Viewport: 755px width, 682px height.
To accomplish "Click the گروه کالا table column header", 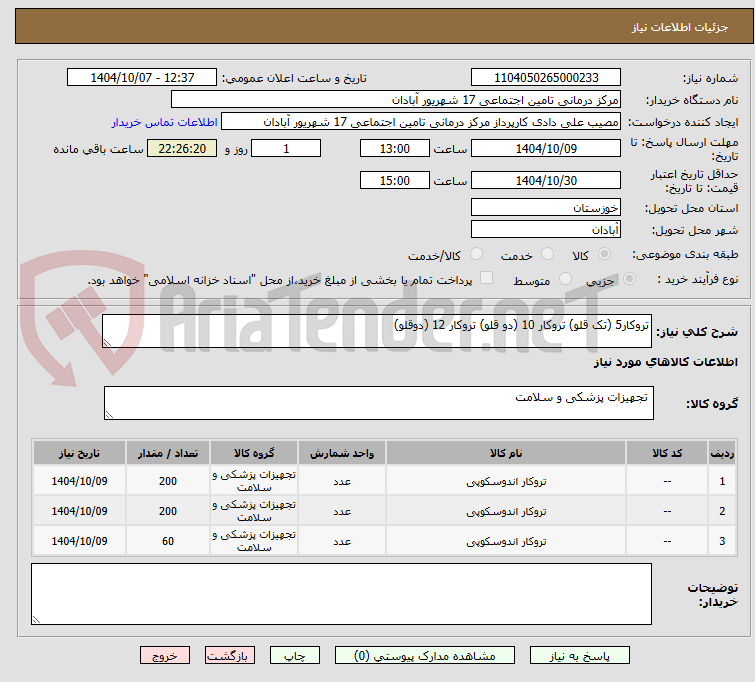I will pyautogui.click(x=254, y=453).
